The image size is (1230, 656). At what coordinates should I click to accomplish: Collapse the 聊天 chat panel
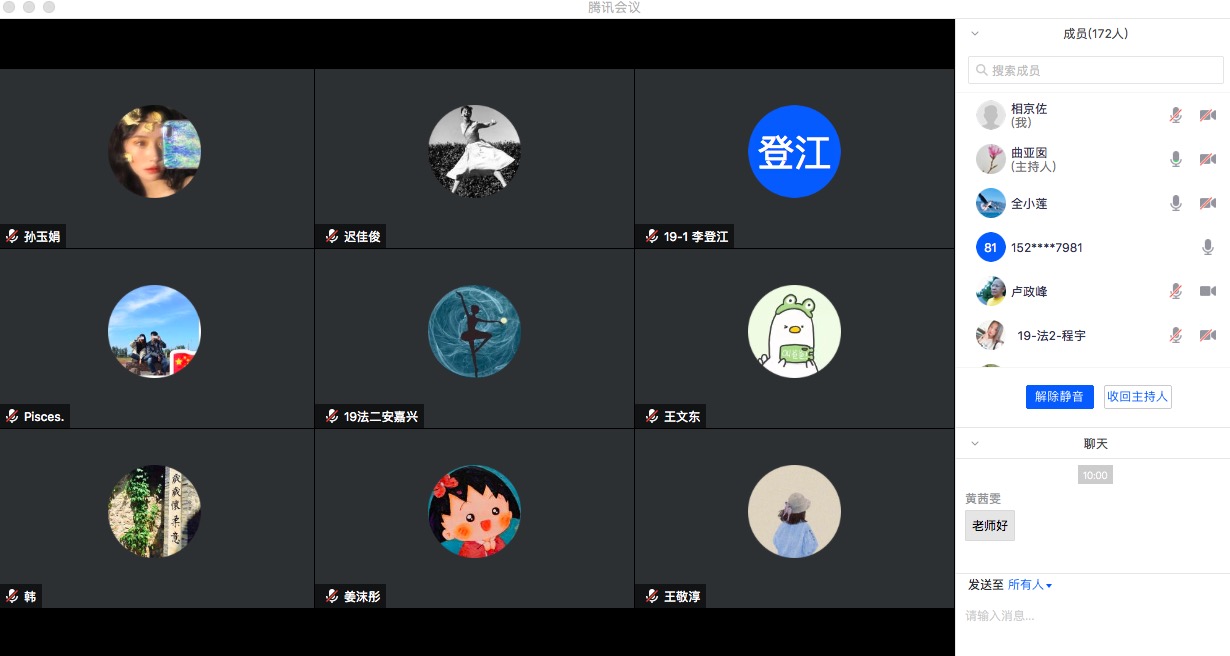975,444
